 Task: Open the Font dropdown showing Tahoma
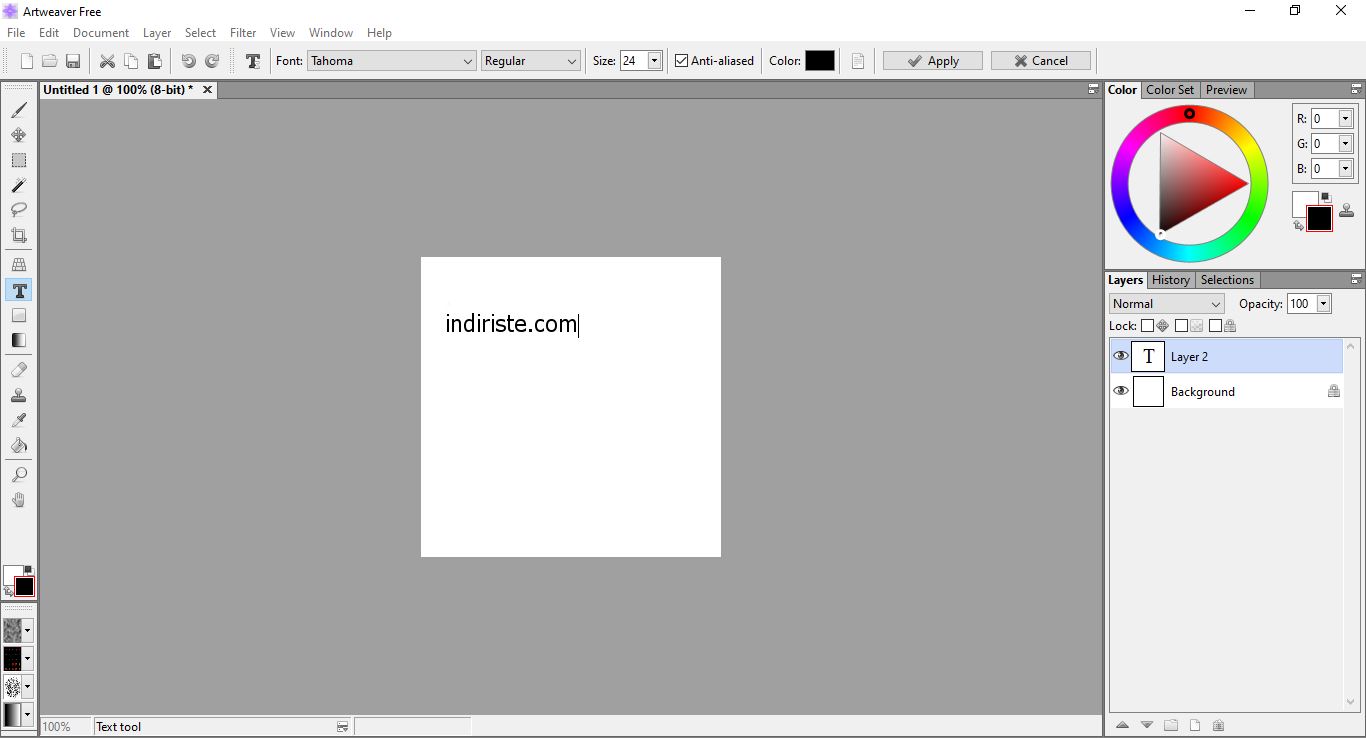click(x=391, y=61)
